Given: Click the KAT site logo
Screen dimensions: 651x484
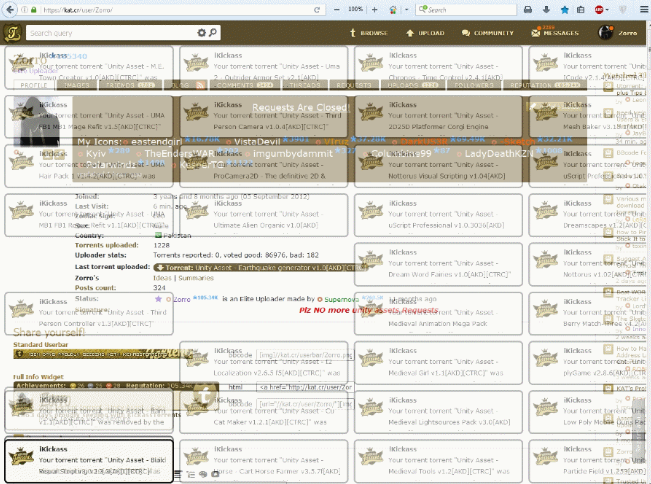Looking at the screenshot, I should [x=12, y=33].
